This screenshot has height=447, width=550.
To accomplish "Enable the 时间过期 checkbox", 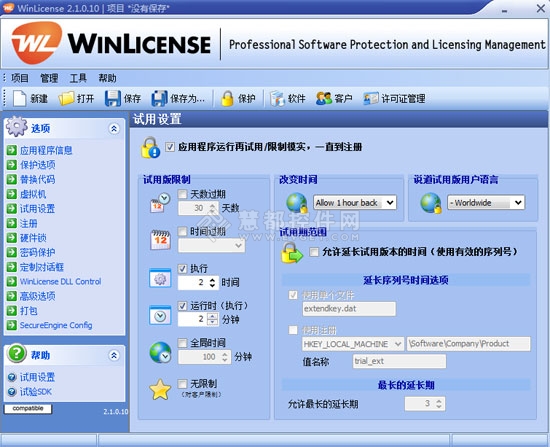I will pyautogui.click(x=182, y=231).
